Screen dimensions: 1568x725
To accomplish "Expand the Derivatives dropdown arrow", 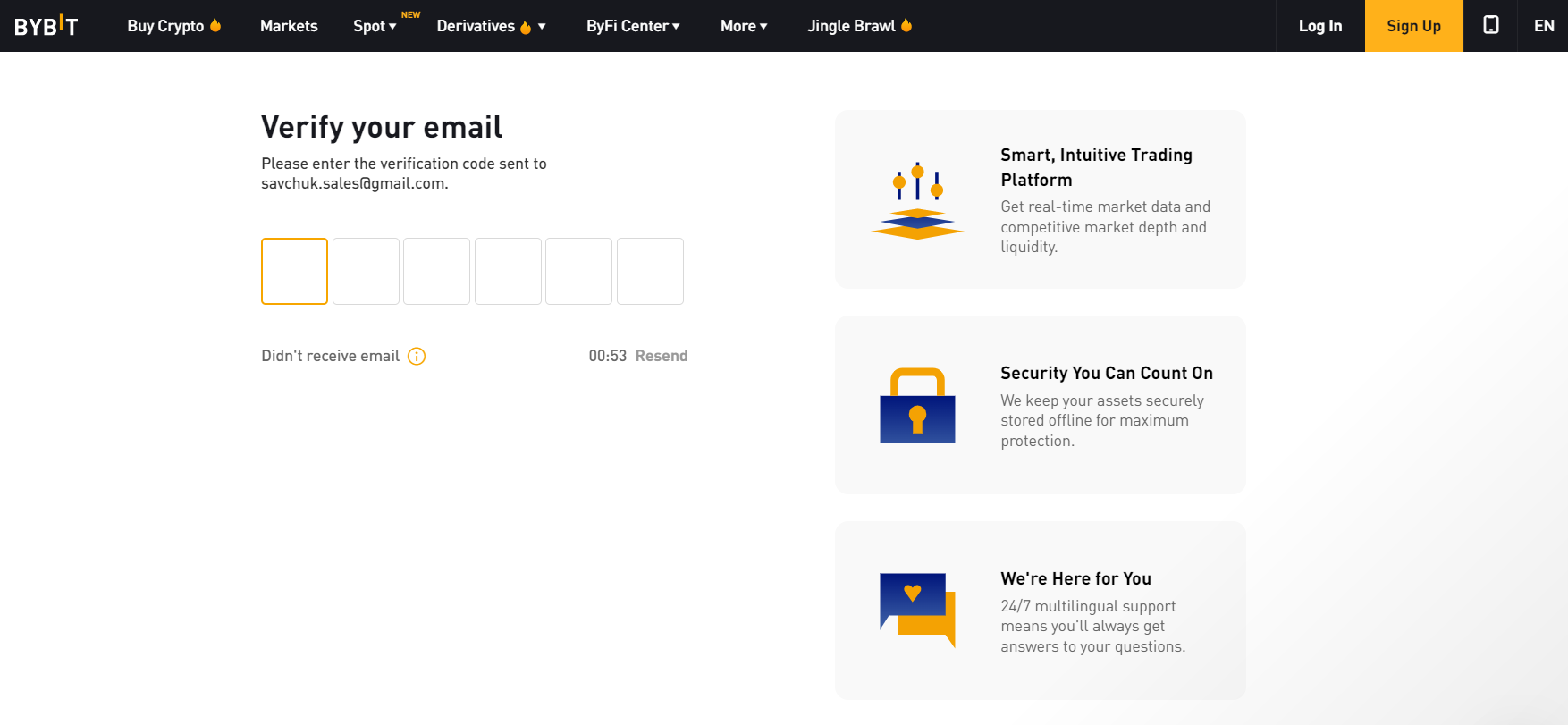I will coord(542,27).
